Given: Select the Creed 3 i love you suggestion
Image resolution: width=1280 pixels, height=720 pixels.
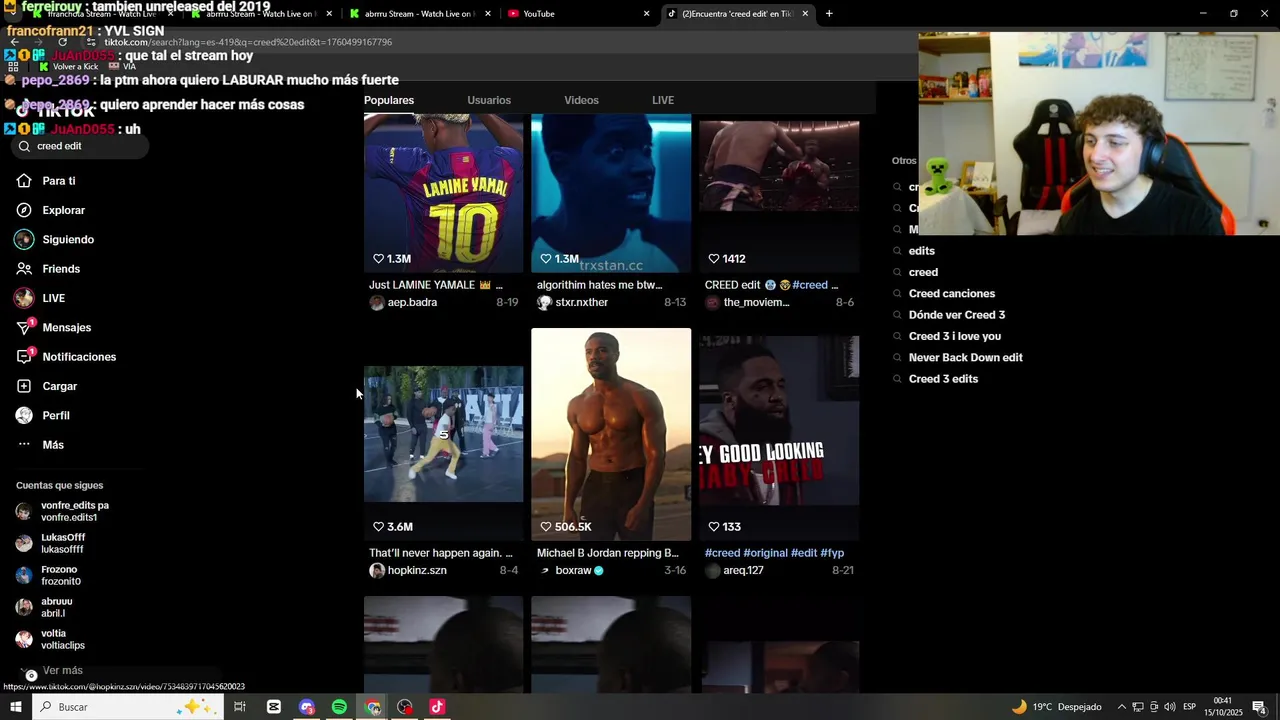Looking at the screenshot, I should click(x=955, y=337).
